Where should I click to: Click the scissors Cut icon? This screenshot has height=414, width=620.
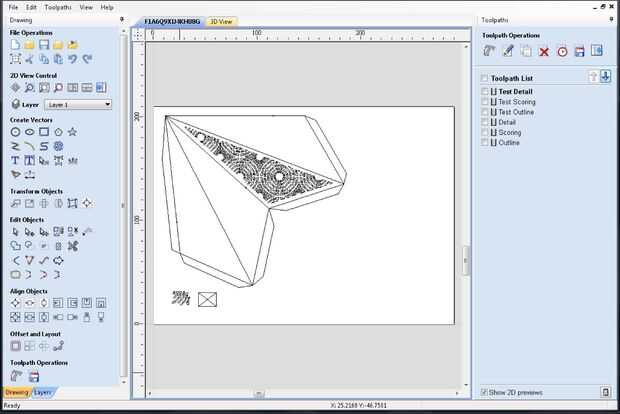(30, 59)
